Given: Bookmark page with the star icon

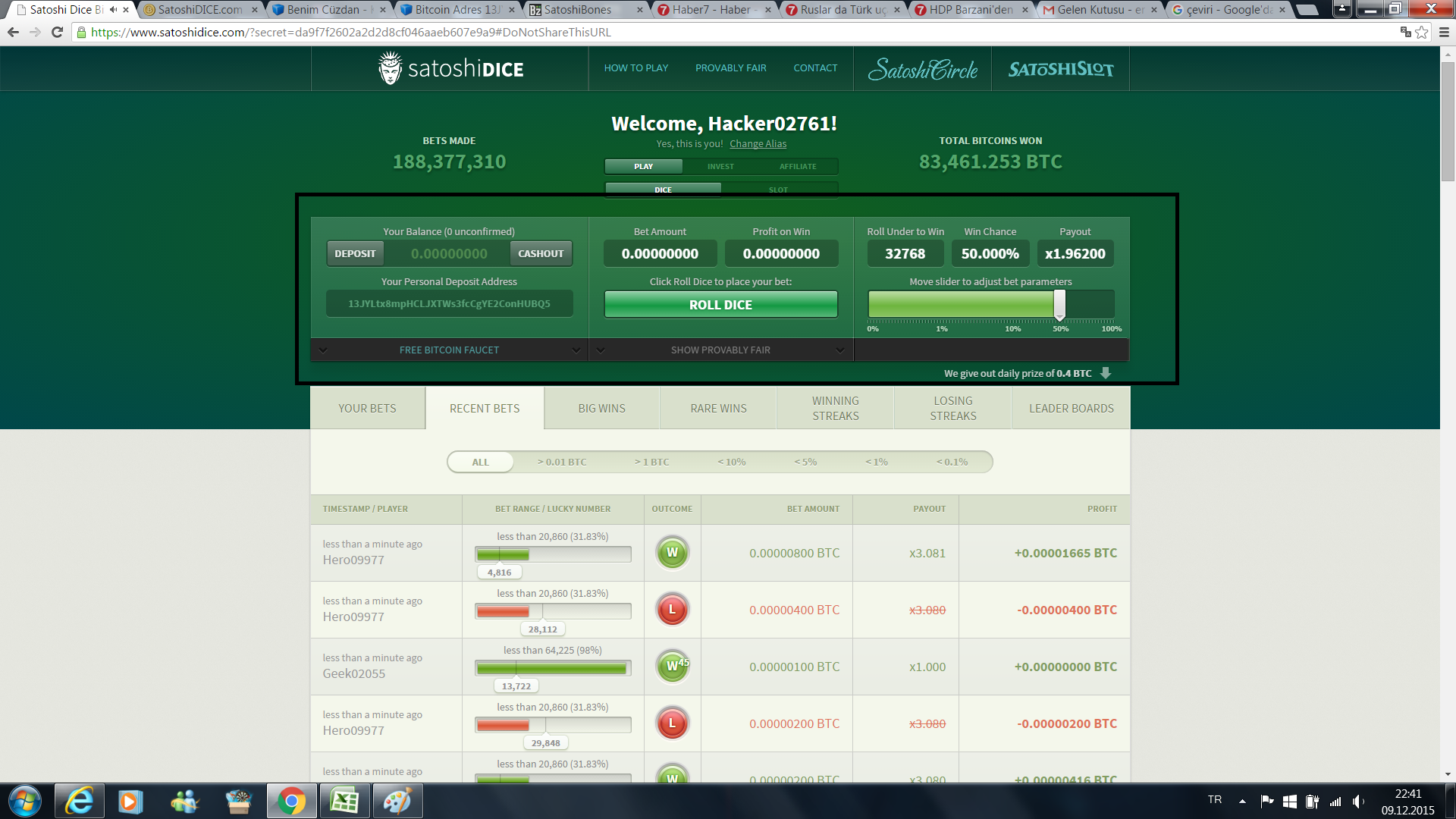Looking at the screenshot, I should [x=1422, y=32].
